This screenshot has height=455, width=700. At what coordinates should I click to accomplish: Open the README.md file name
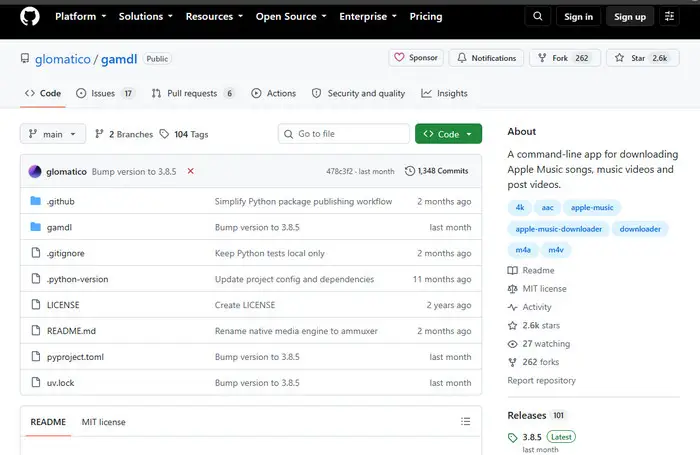(x=71, y=331)
